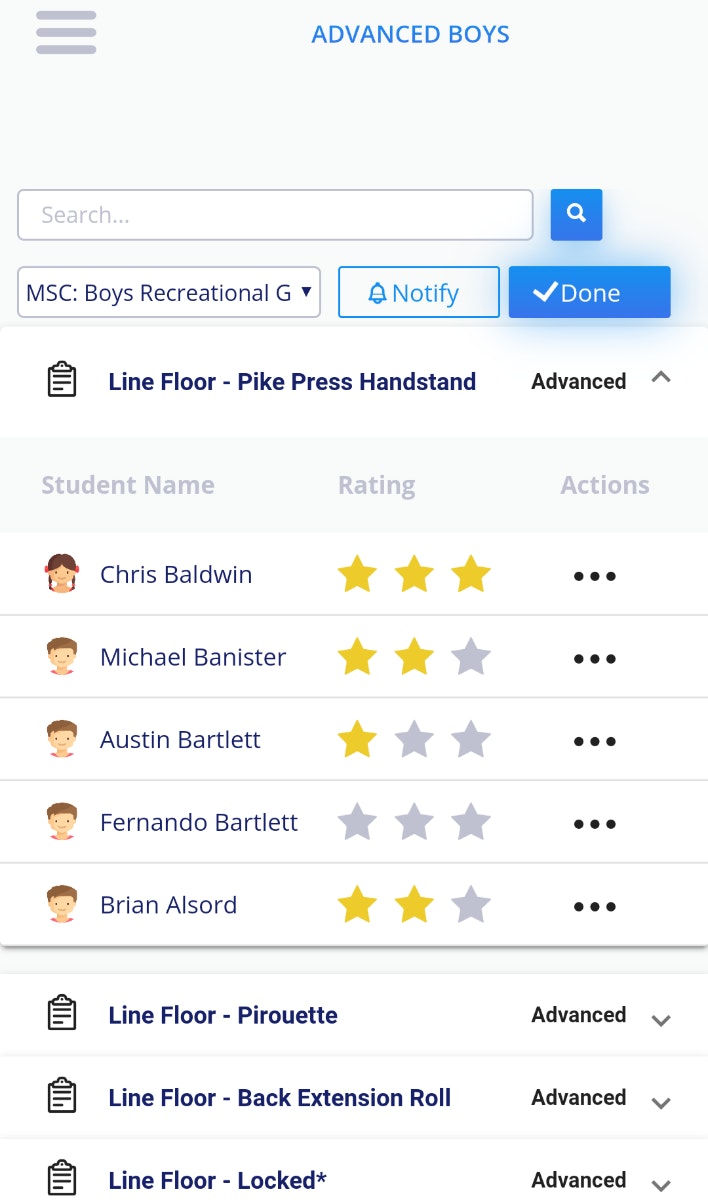Screen dimensions: 708x1200
Task: Click the blue search magnifier icon
Action: (576, 214)
